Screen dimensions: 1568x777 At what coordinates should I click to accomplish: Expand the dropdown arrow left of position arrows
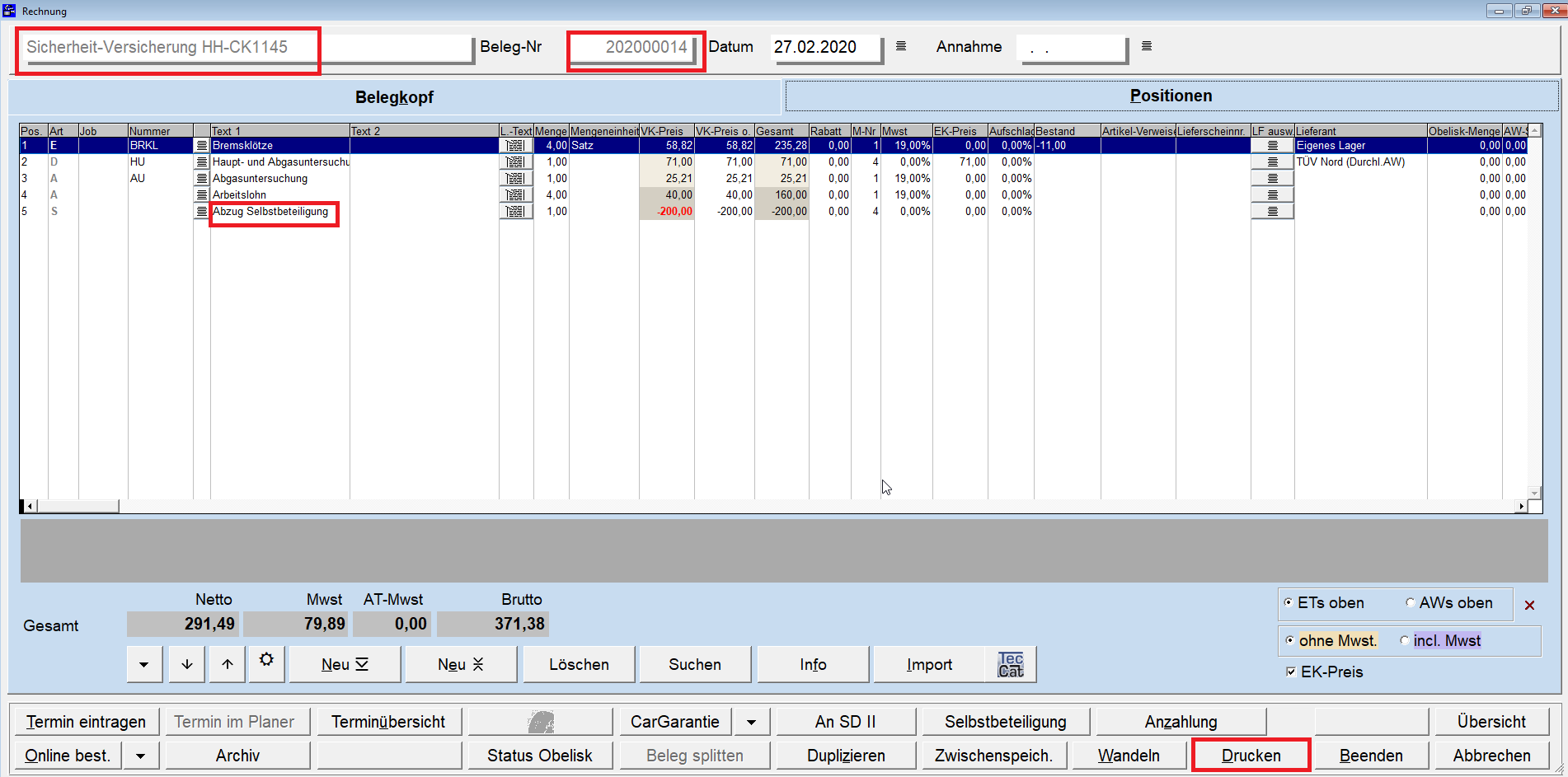[x=144, y=664]
